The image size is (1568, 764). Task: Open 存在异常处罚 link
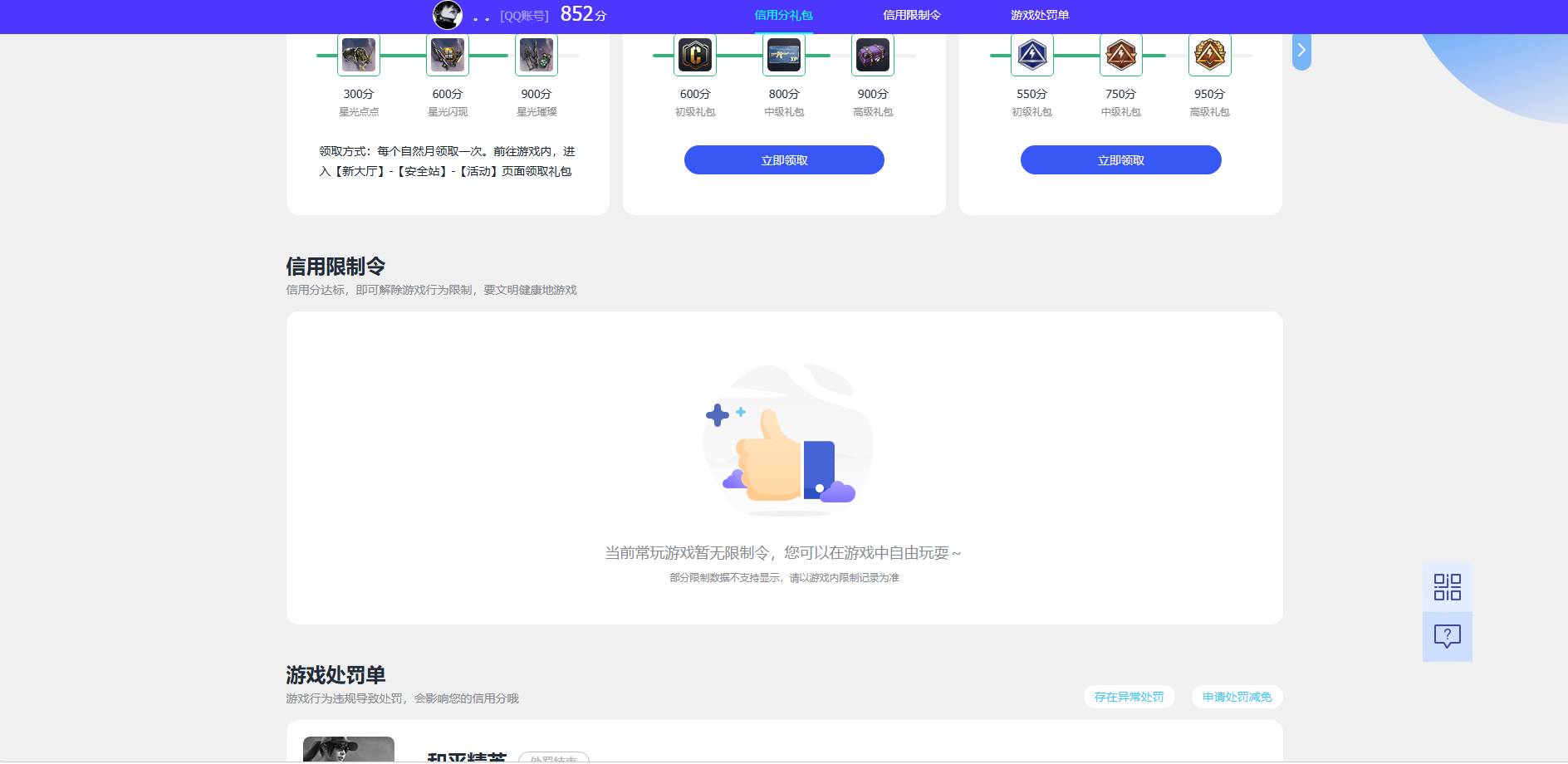pos(1129,697)
